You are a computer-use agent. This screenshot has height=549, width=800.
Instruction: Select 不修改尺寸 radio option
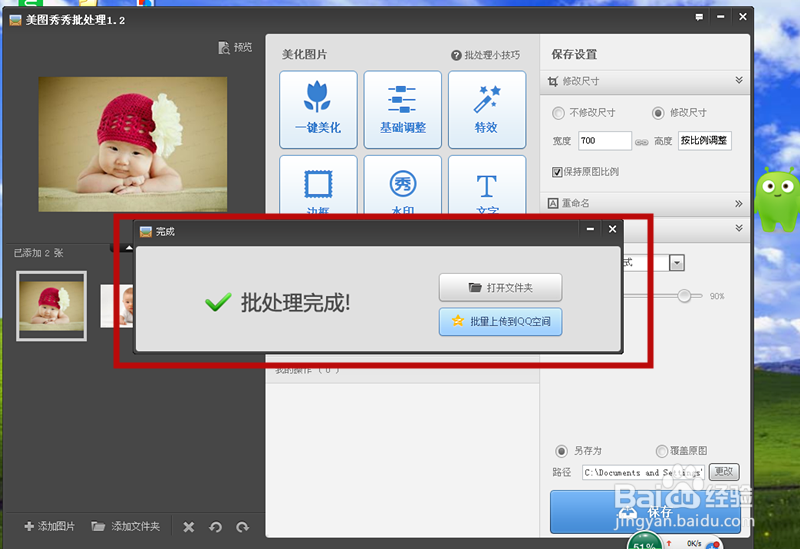(558, 113)
